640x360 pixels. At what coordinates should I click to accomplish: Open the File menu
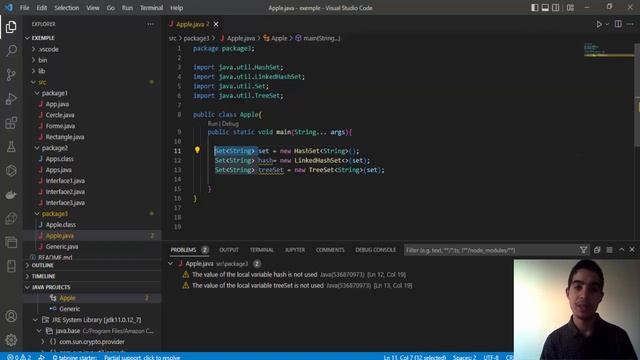pos(24,8)
